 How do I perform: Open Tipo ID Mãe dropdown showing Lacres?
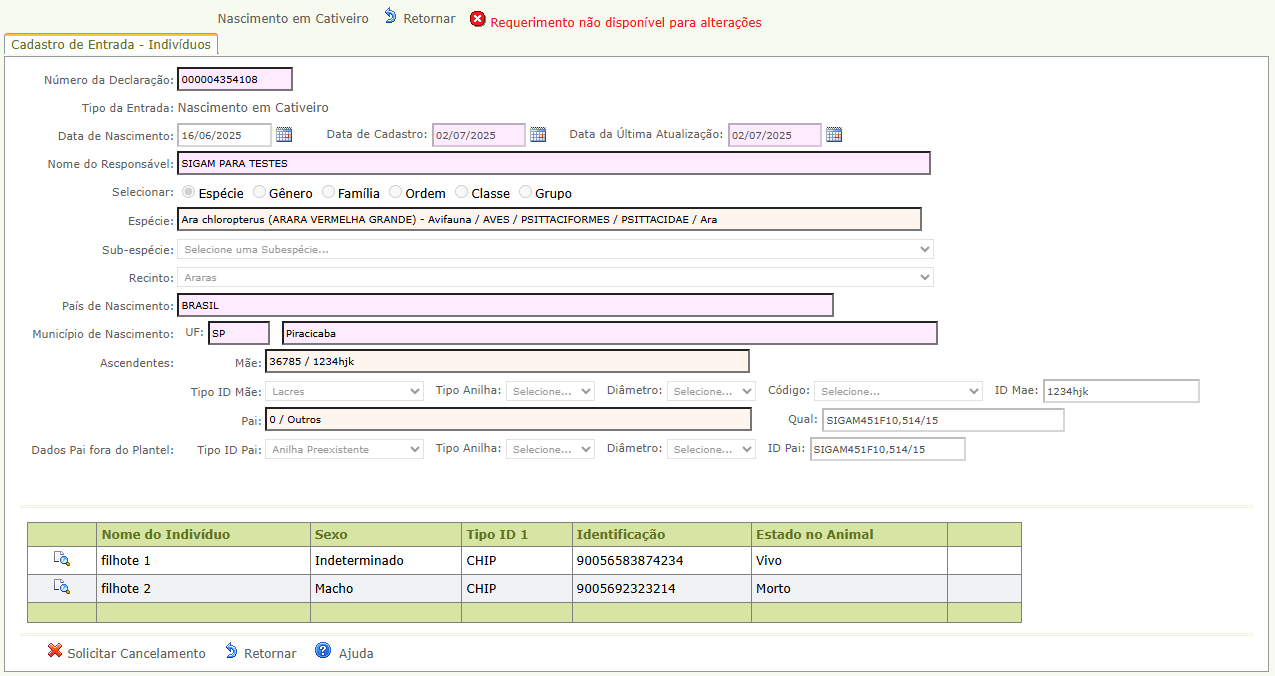[344, 391]
